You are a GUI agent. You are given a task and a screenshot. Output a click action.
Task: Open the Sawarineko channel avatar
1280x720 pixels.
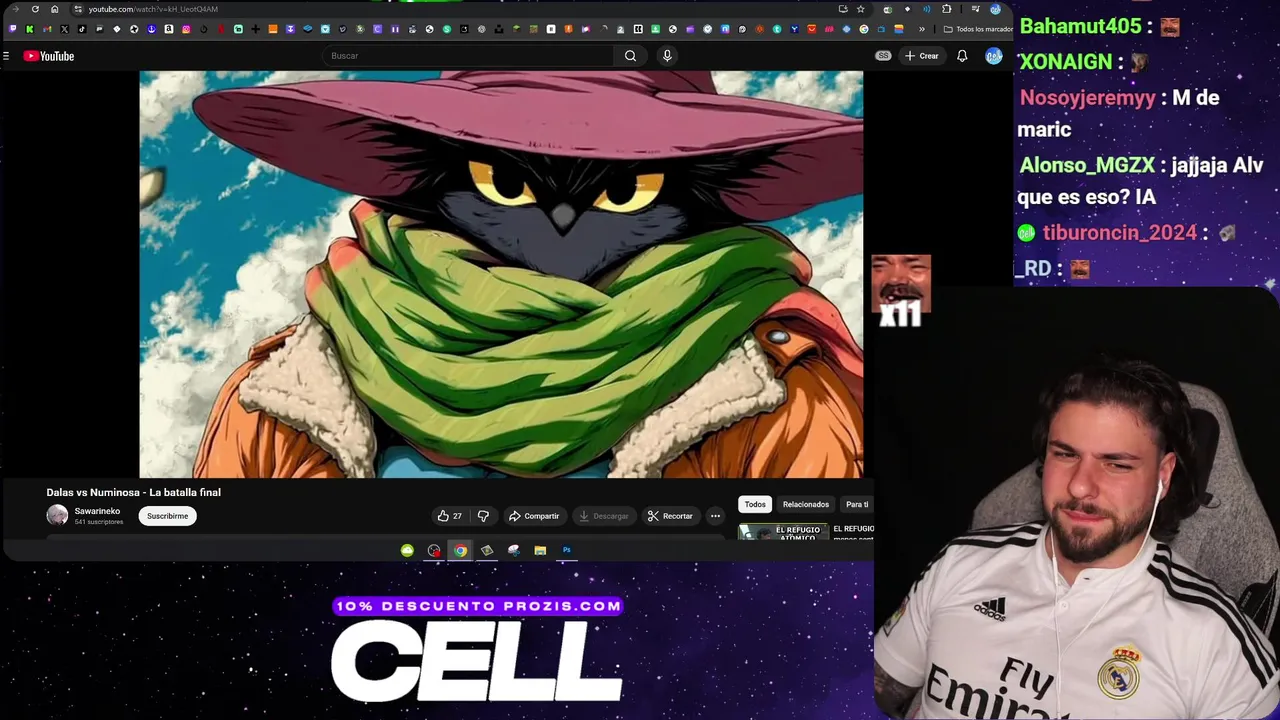57,515
